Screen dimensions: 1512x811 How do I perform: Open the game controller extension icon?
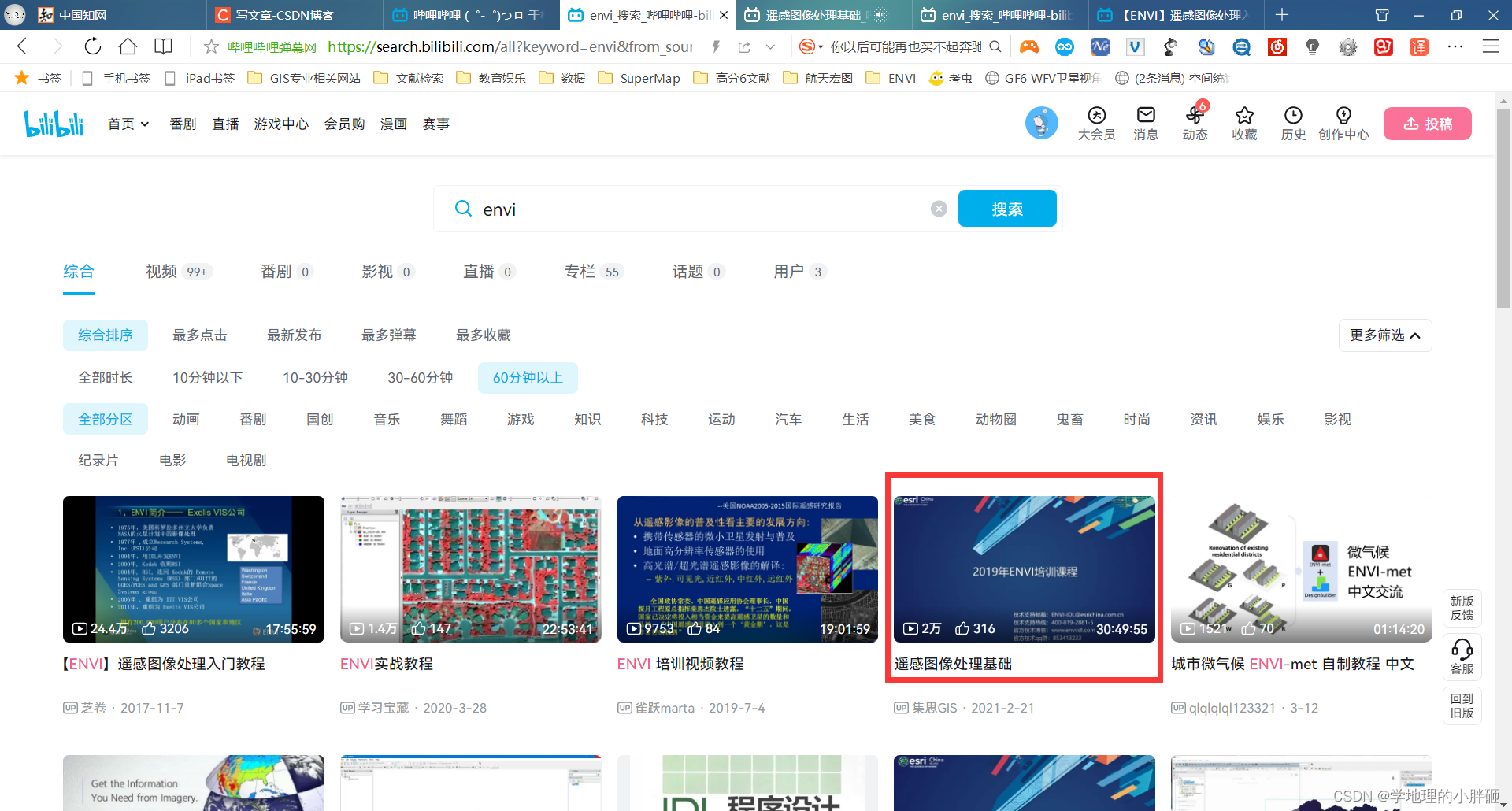[1029, 47]
